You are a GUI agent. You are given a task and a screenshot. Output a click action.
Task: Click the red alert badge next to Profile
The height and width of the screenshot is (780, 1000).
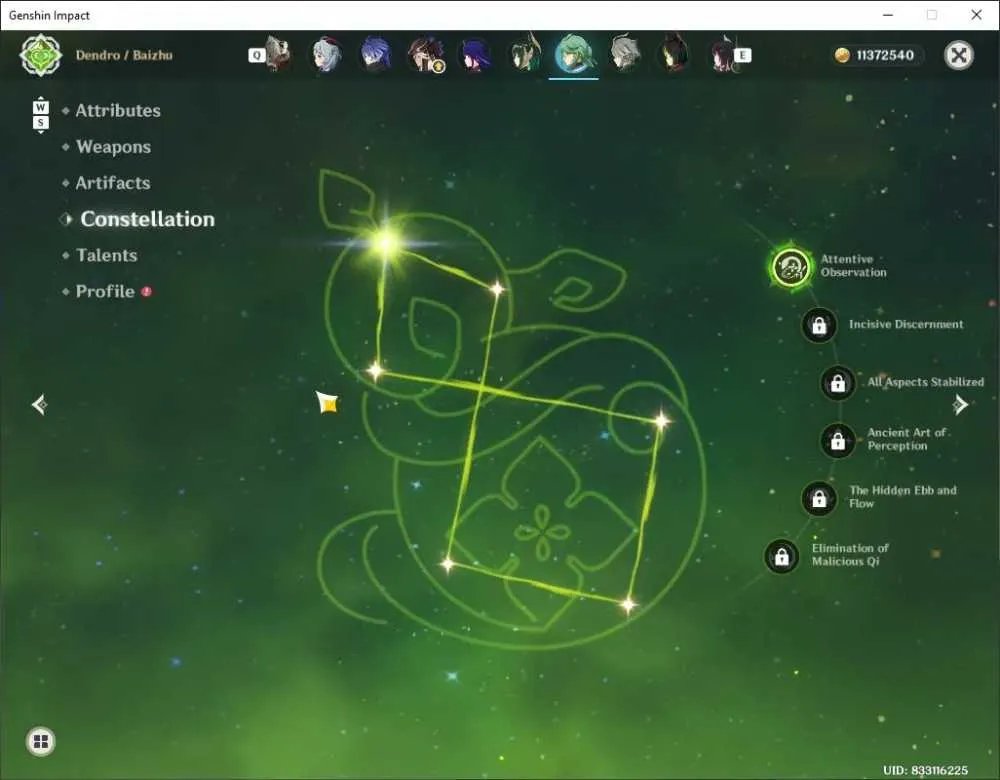[147, 291]
